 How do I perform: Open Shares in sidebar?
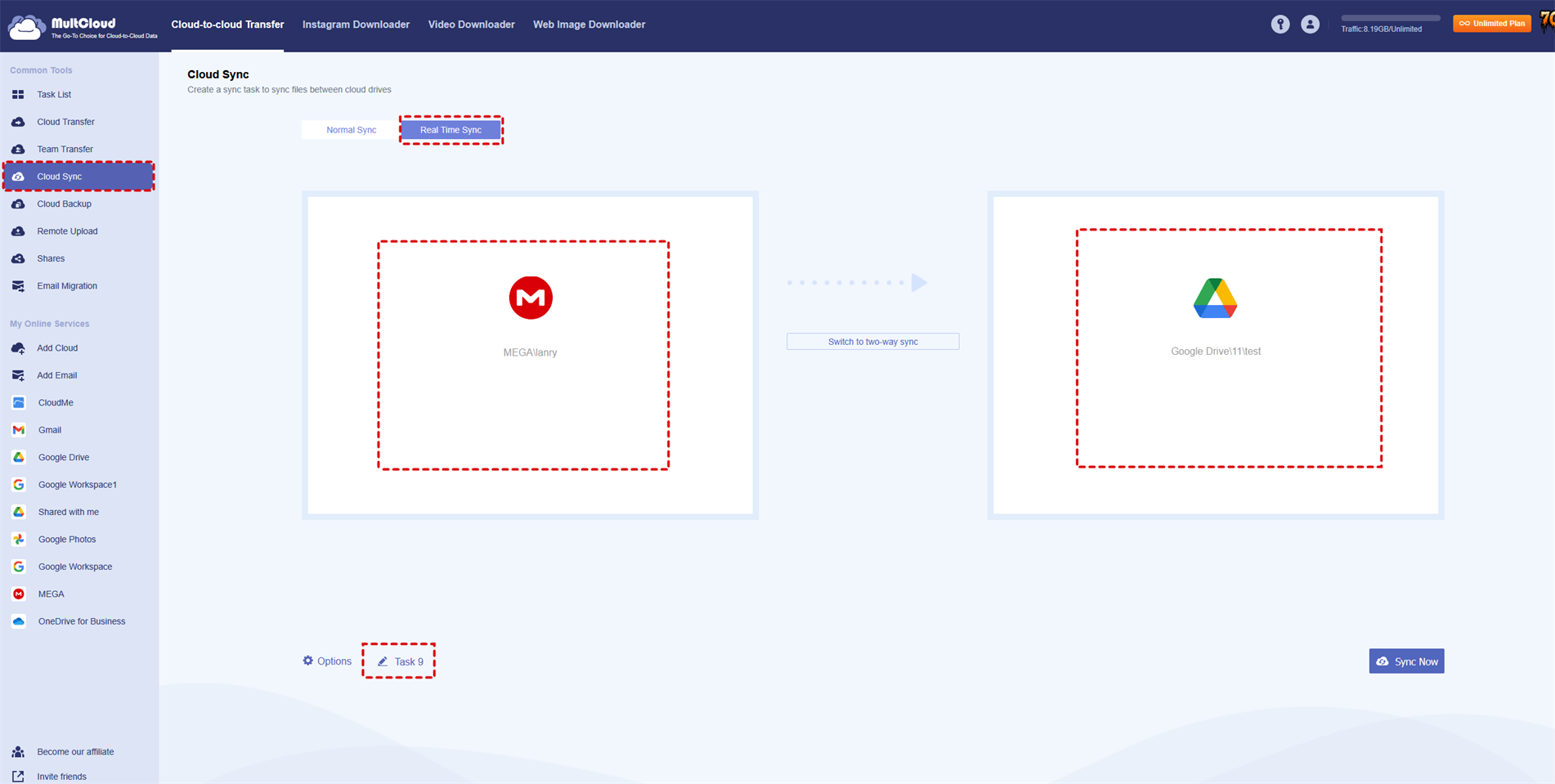pyautogui.click(x=51, y=258)
